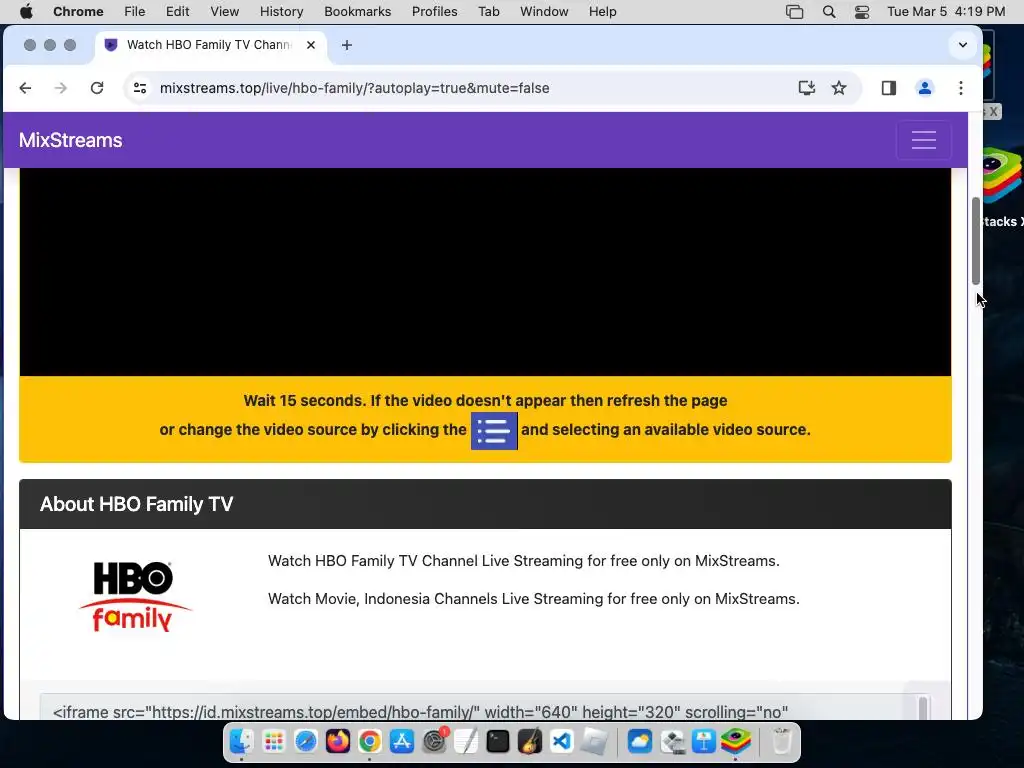Click 'Watch Movie, Indonesia Channels' text line

pos(534,599)
